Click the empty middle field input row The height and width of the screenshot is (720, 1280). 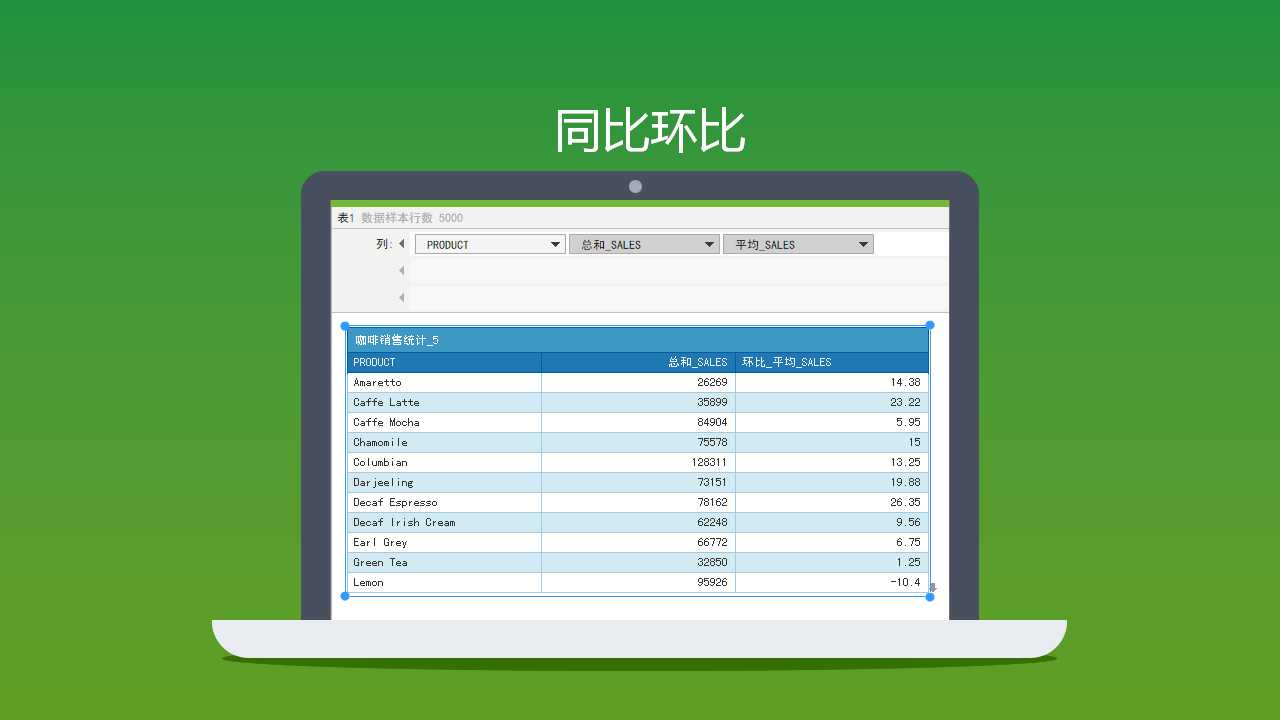coord(678,271)
